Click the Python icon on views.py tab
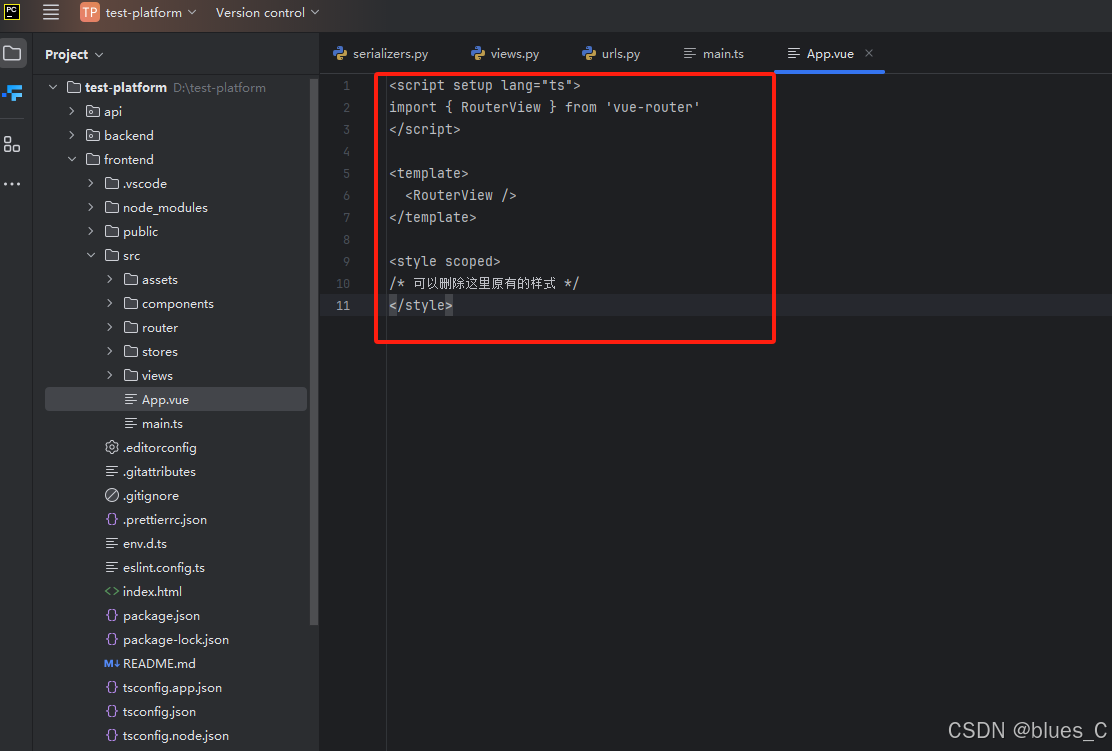 (x=477, y=53)
